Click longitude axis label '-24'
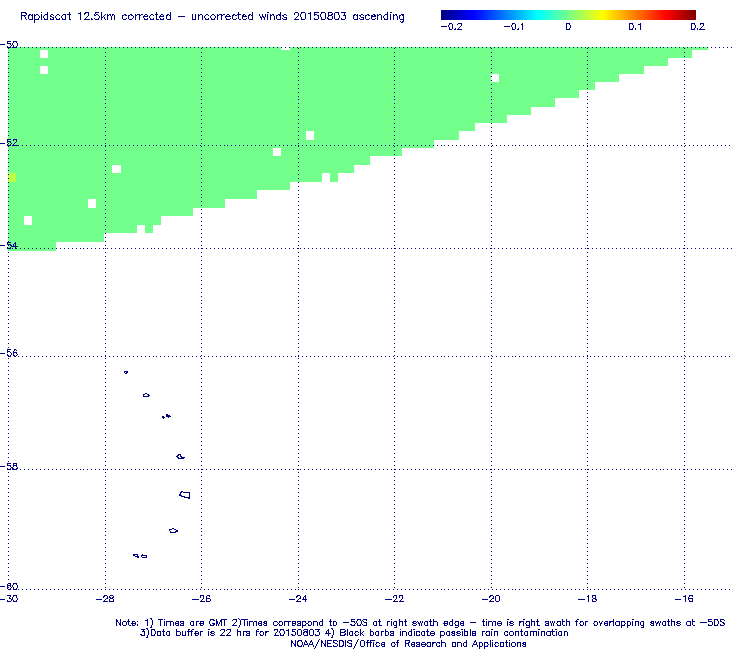The image size is (740, 650). (x=298, y=599)
